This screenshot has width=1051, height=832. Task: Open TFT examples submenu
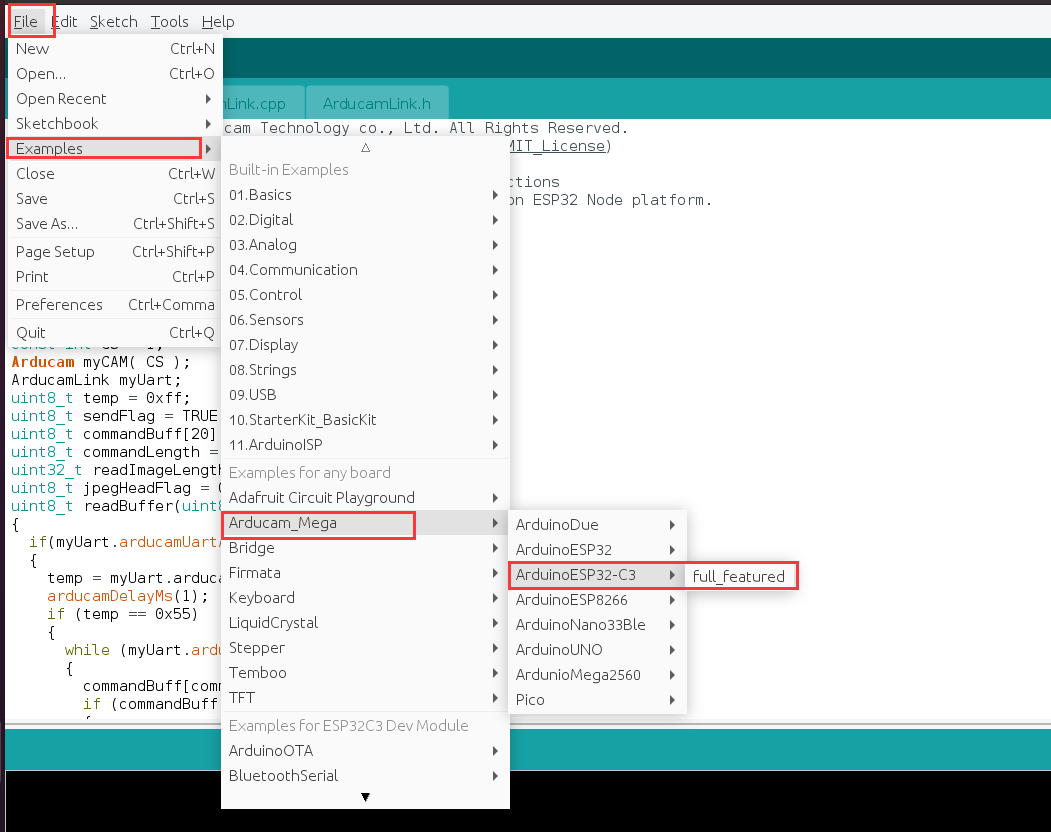pos(365,698)
